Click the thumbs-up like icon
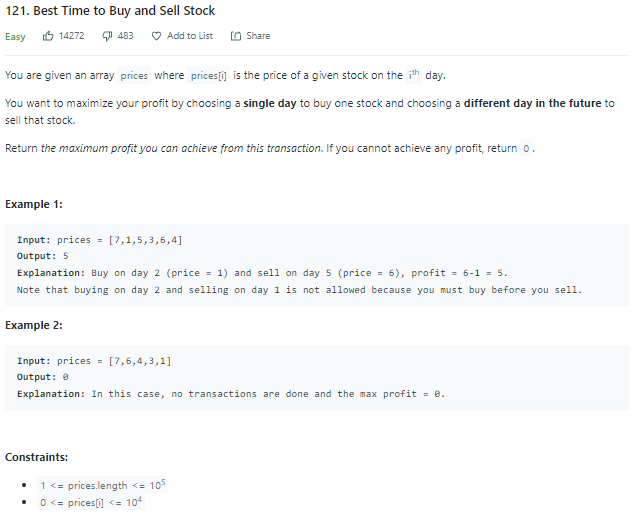This screenshot has width=637, height=522. tap(48, 36)
